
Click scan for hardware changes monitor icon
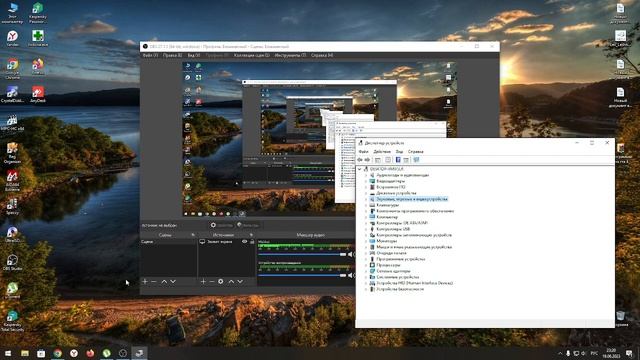pyautogui.click(x=416, y=160)
